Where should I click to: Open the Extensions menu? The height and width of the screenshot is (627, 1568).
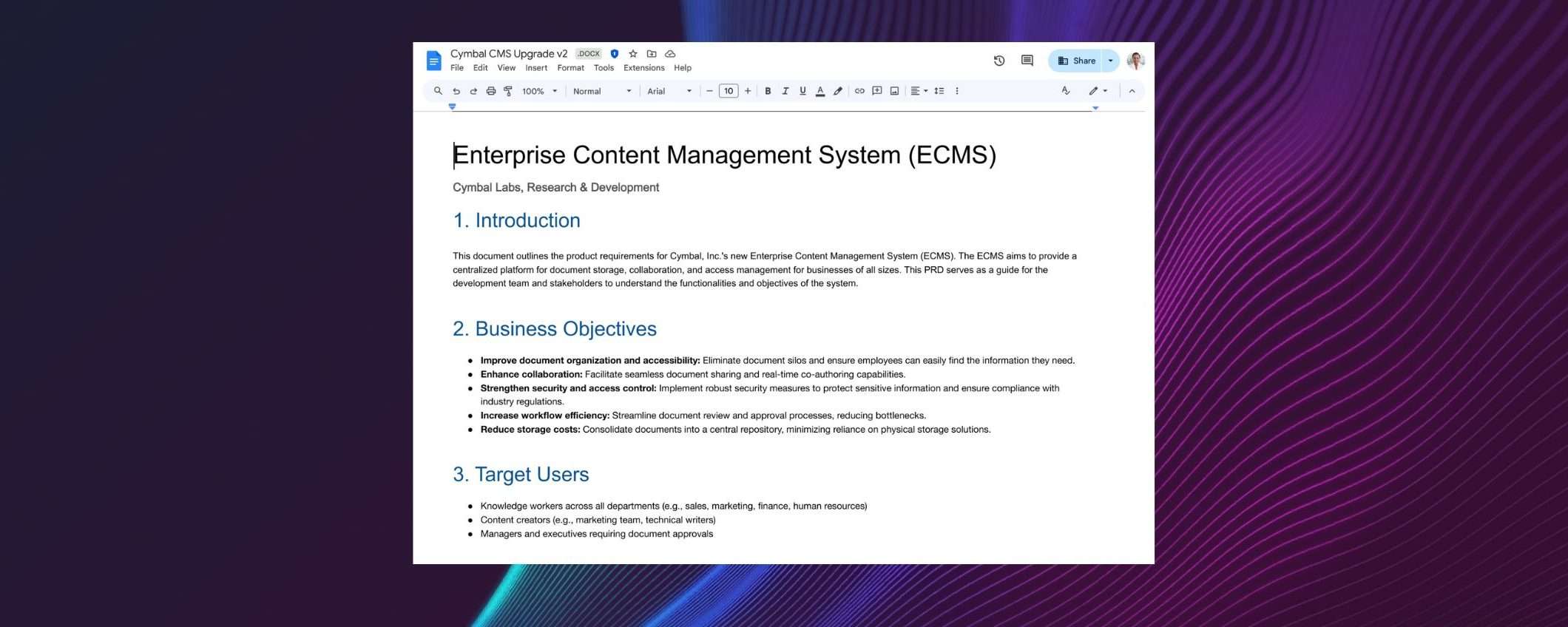(x=643, y=68)
